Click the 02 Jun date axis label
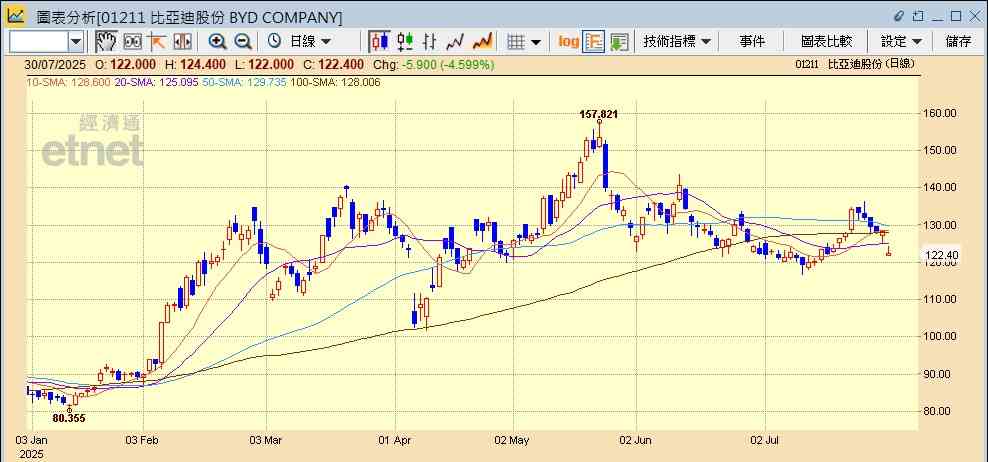 (x=636, y=439)
